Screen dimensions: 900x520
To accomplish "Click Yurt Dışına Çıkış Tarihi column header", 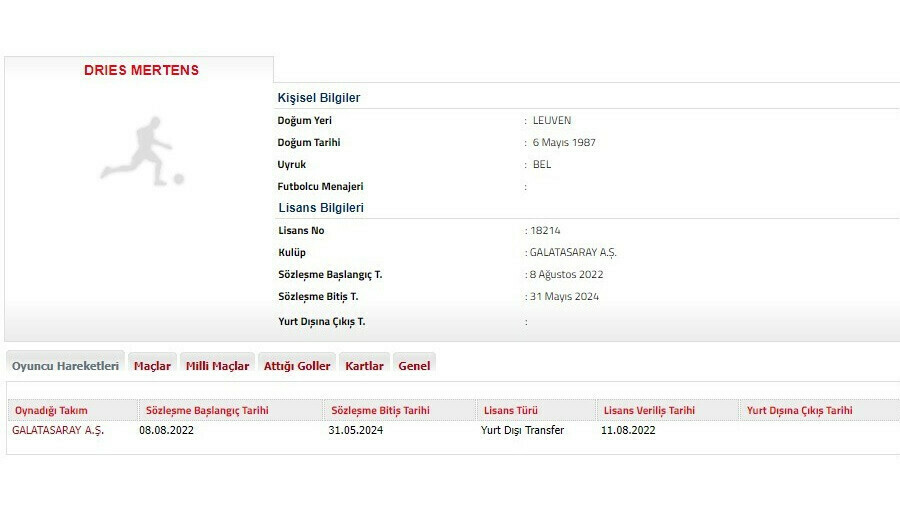I will pos(800,411).
